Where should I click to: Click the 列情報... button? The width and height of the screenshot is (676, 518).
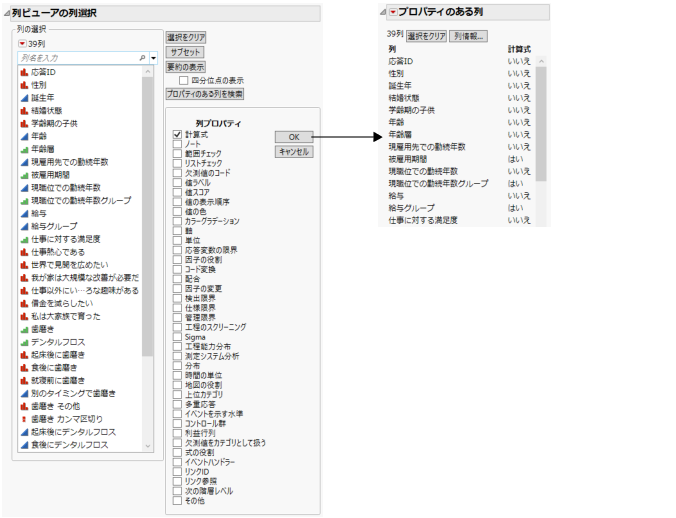point(469,36)
